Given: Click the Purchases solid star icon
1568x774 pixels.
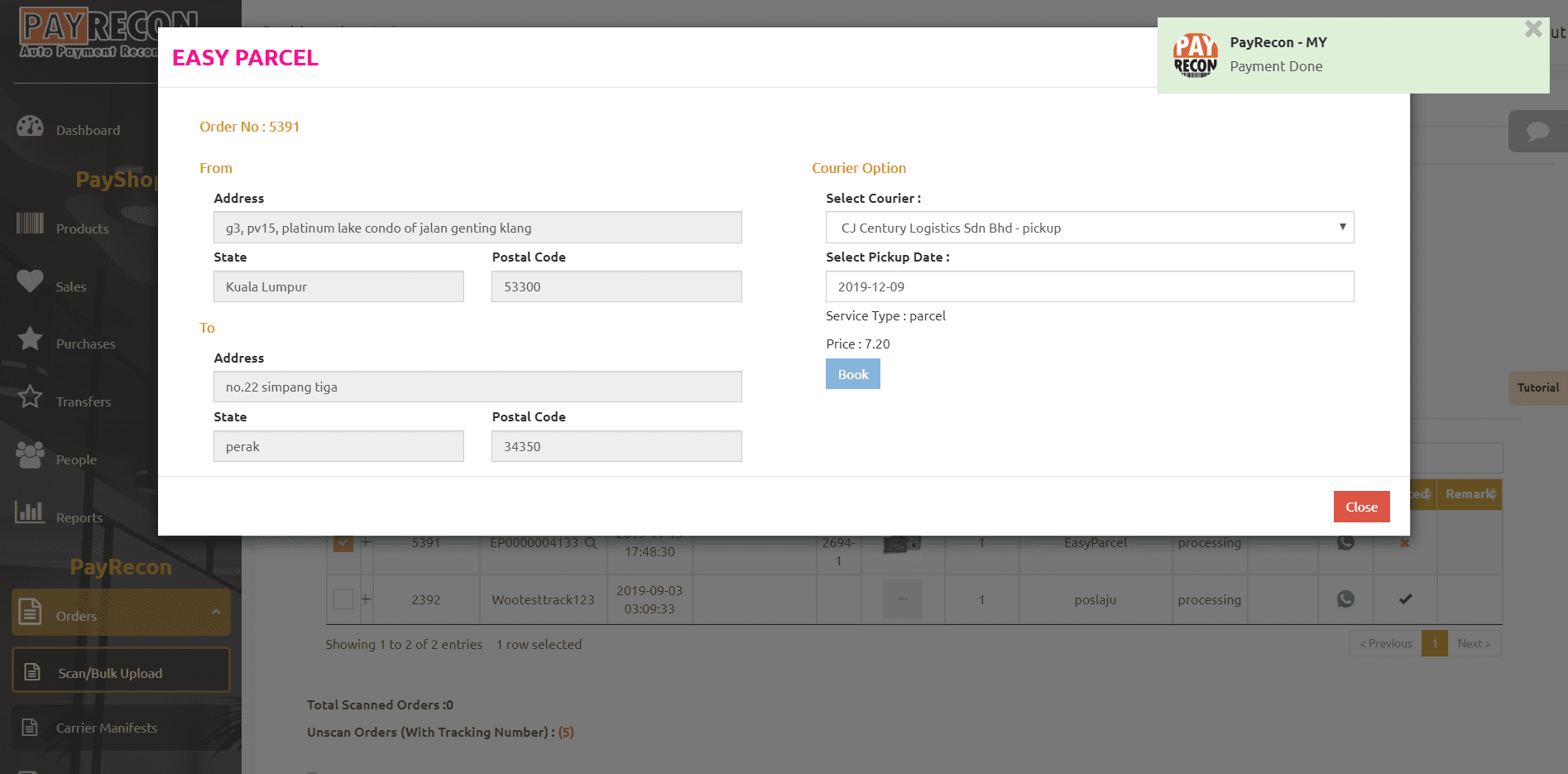Looking at the screenshot, I should pos(30,339).
